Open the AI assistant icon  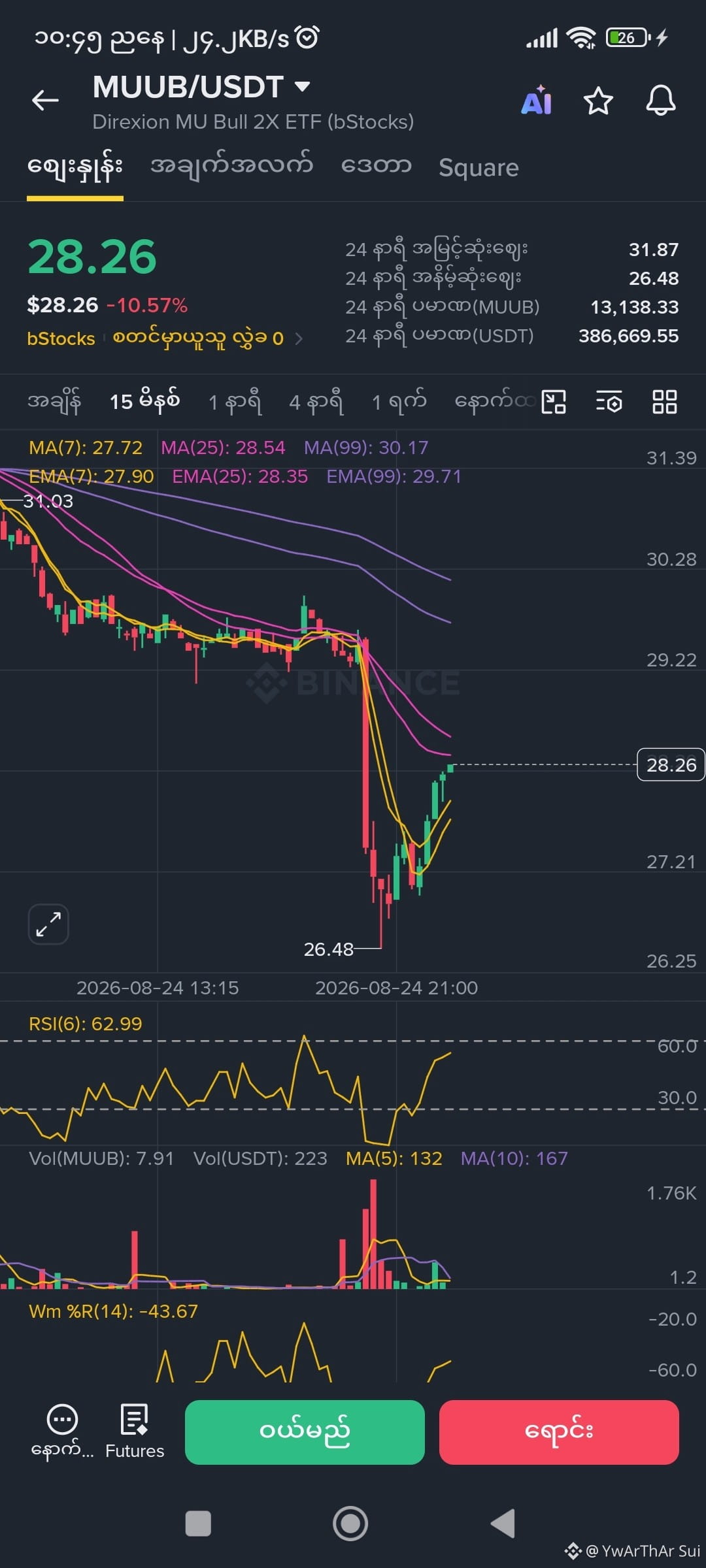click(x=537, y=100)
